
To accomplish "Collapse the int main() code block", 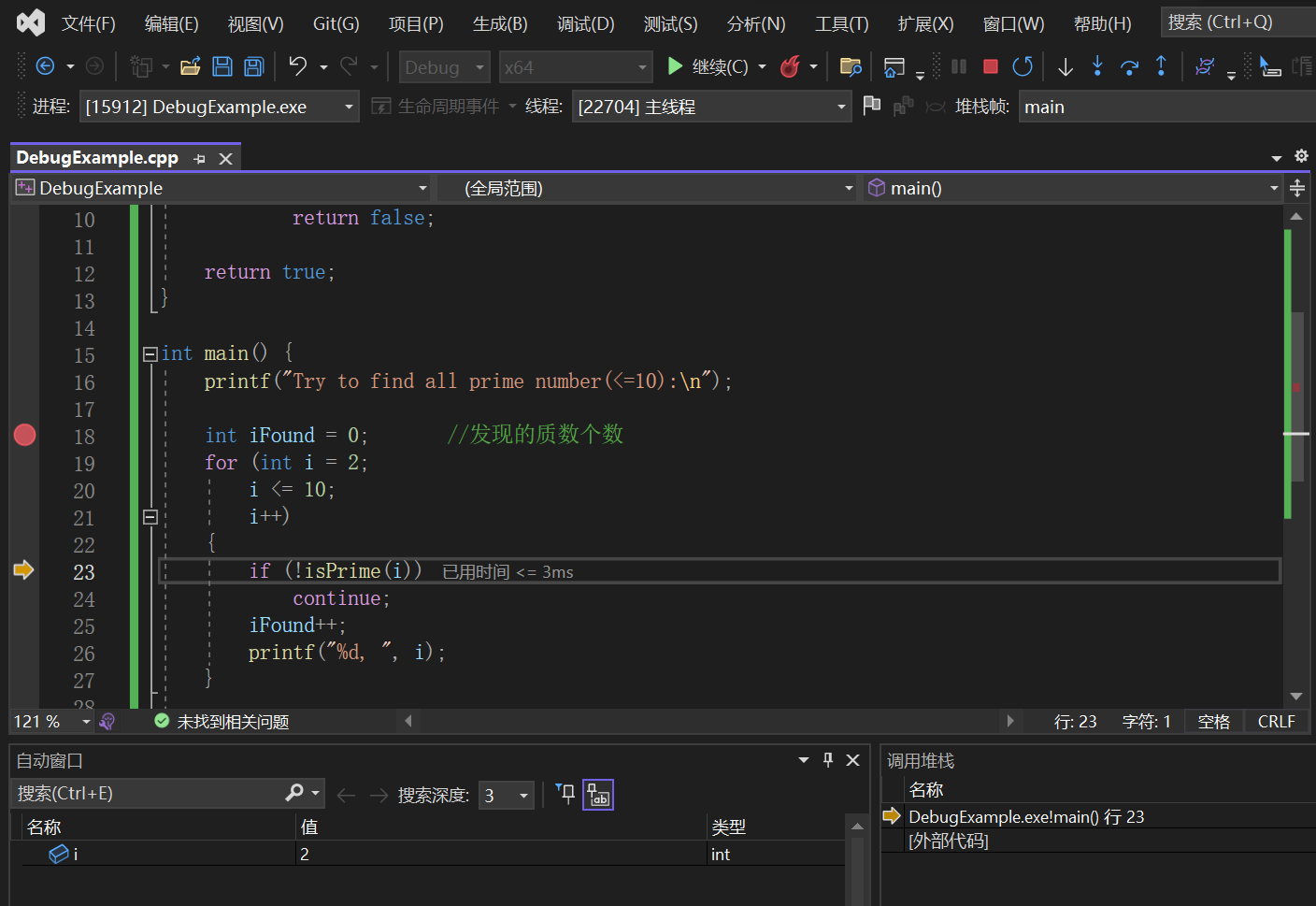I will 150,354.
